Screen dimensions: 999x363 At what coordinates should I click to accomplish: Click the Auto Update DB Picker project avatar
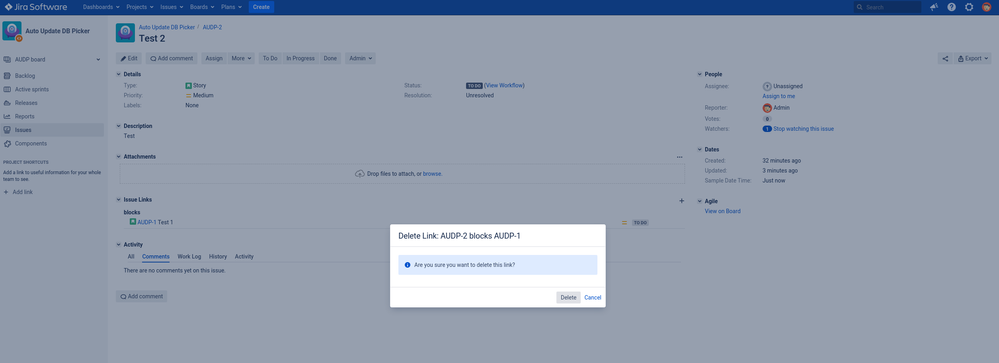tap(12, 31)
